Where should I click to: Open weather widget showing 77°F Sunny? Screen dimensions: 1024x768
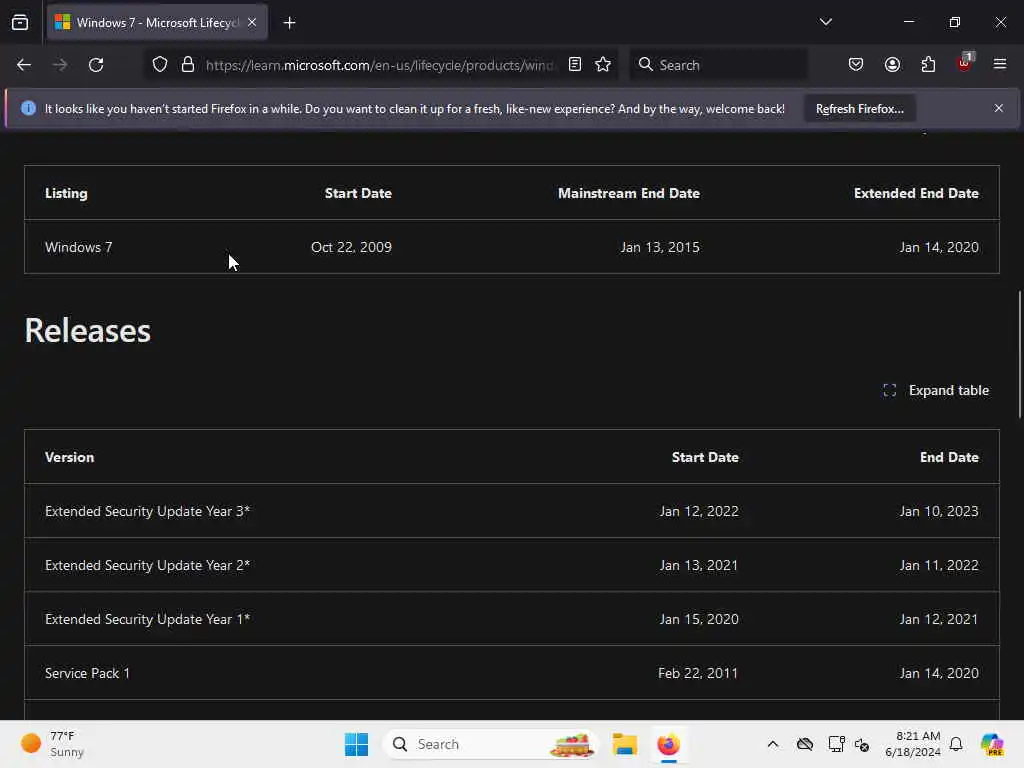53,744
